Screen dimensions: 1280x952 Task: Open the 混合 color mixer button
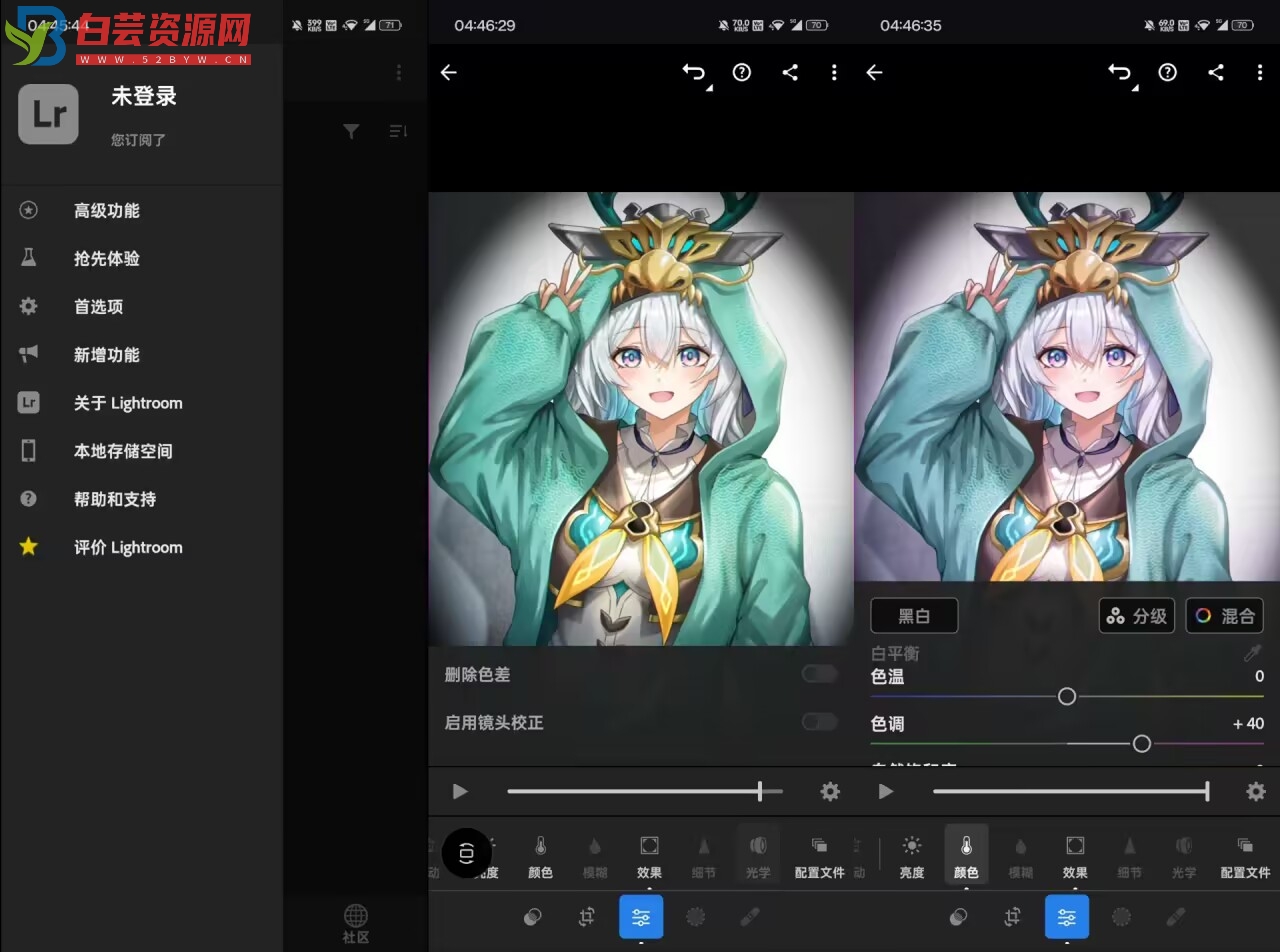(x=1224, y=616)
